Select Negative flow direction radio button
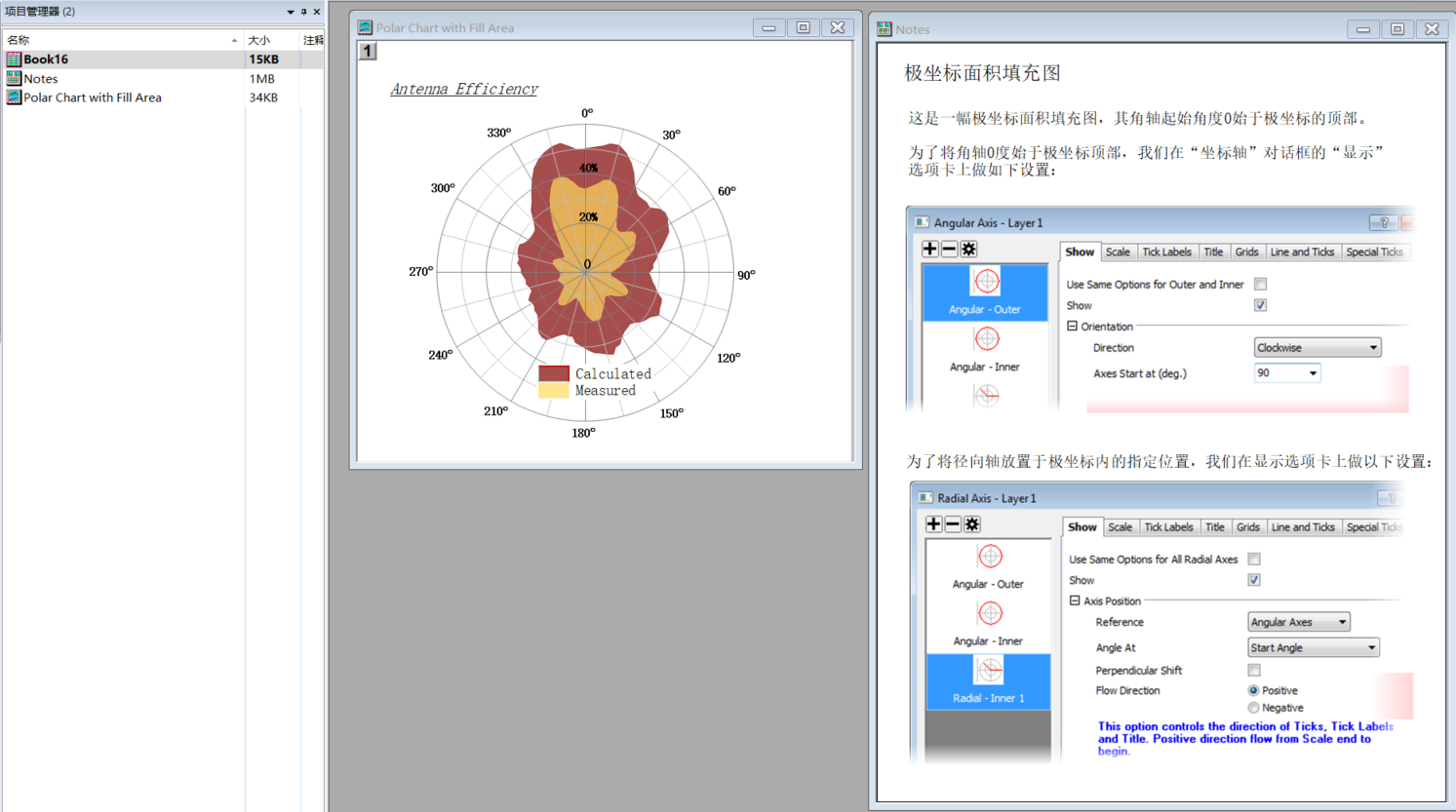Screen dimensions: 1456x812 point(1253,708)
